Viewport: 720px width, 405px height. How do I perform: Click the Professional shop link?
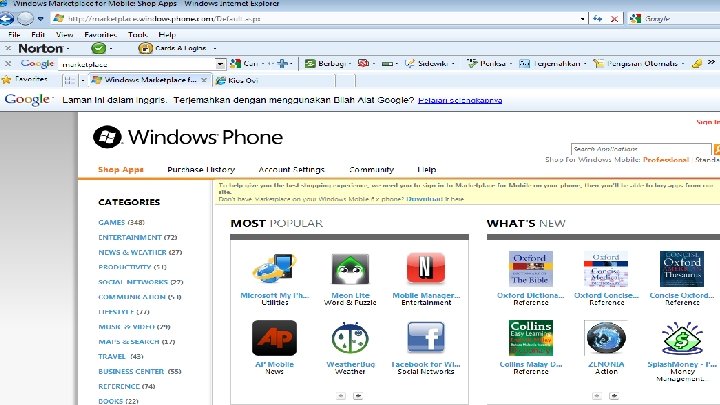click(666, 160)
